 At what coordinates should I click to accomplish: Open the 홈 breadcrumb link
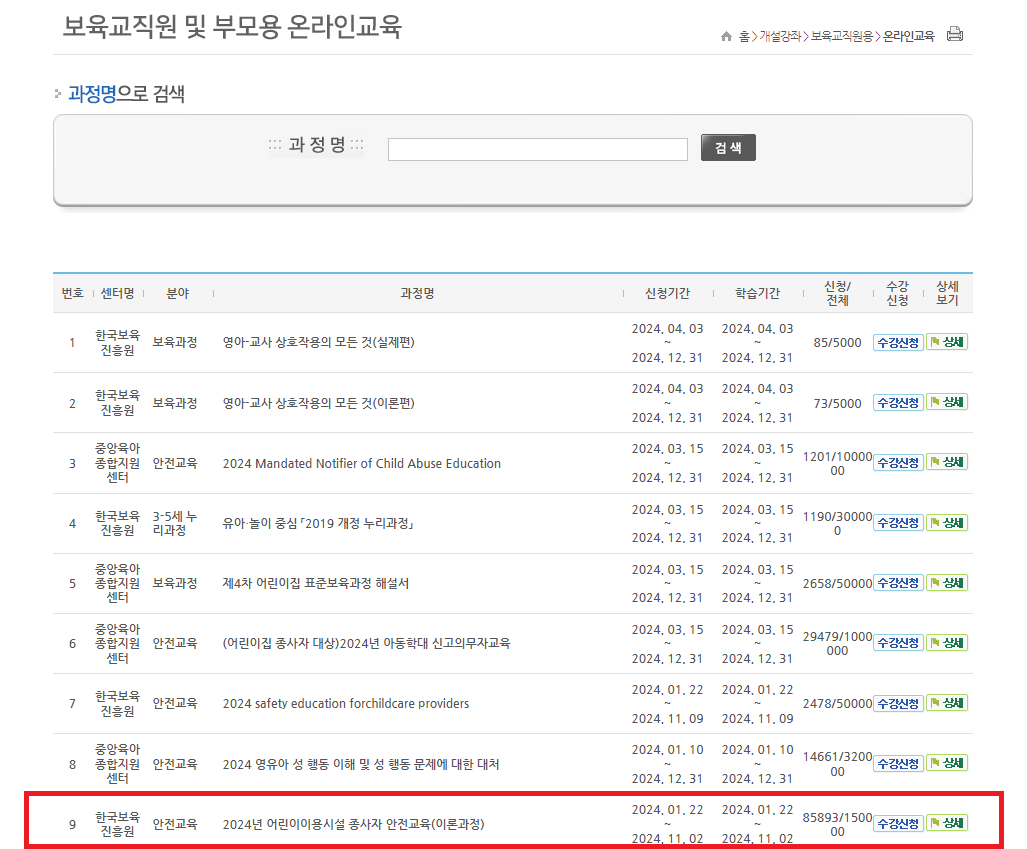tap(743, 34)
